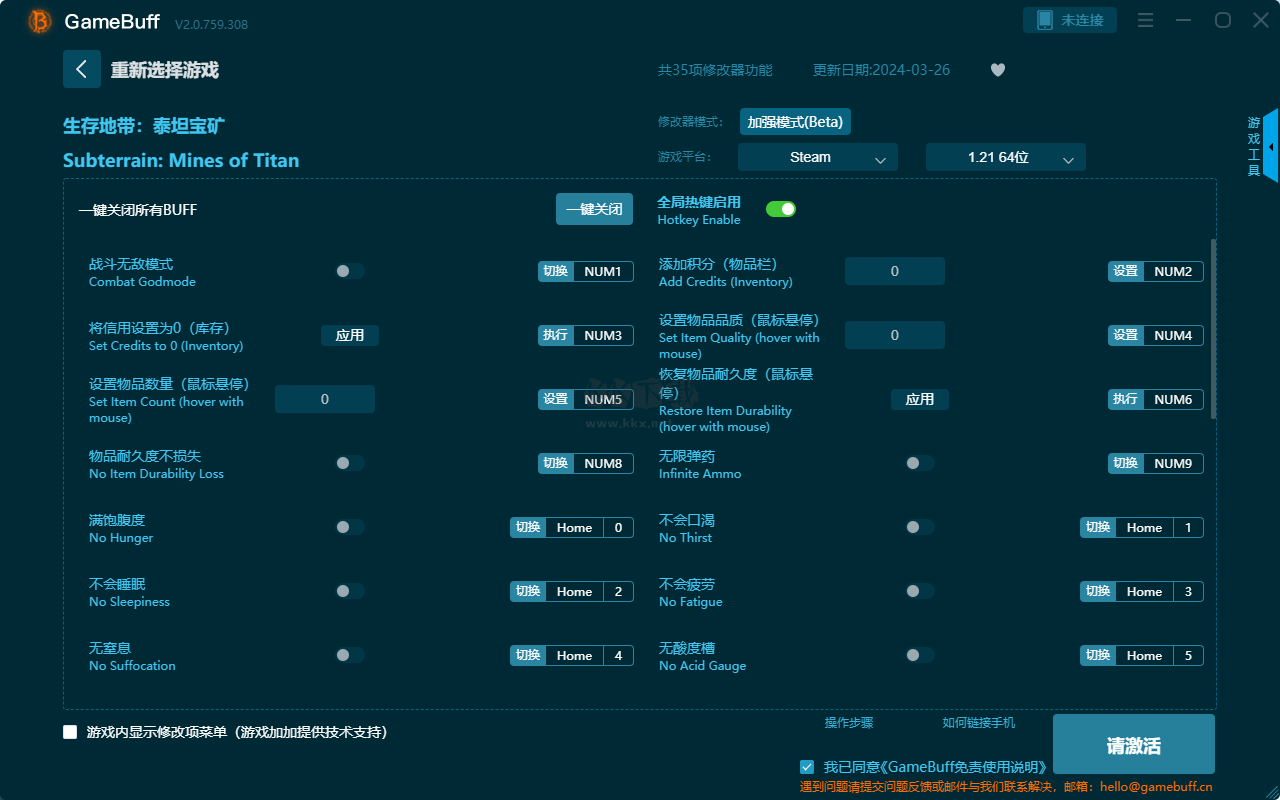
Task: Open the 1.21 64位 version dropdown
Action: tap(1006, 157)
